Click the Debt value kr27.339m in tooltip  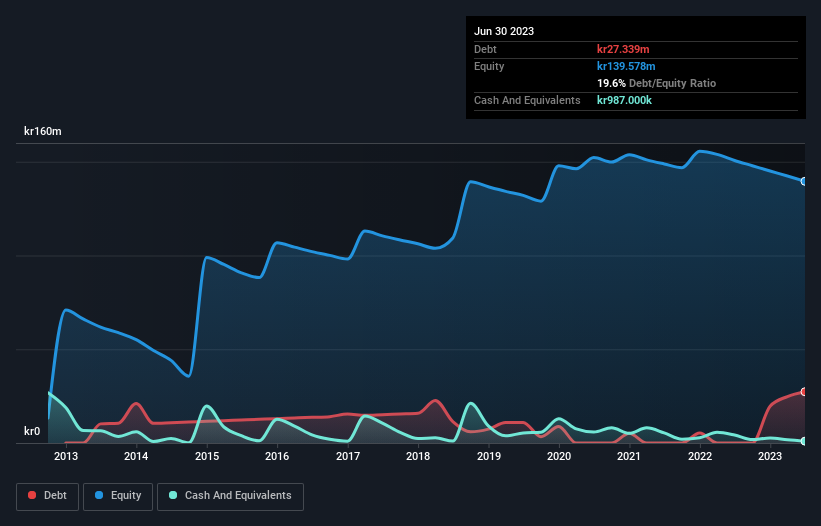click(623, 49)
